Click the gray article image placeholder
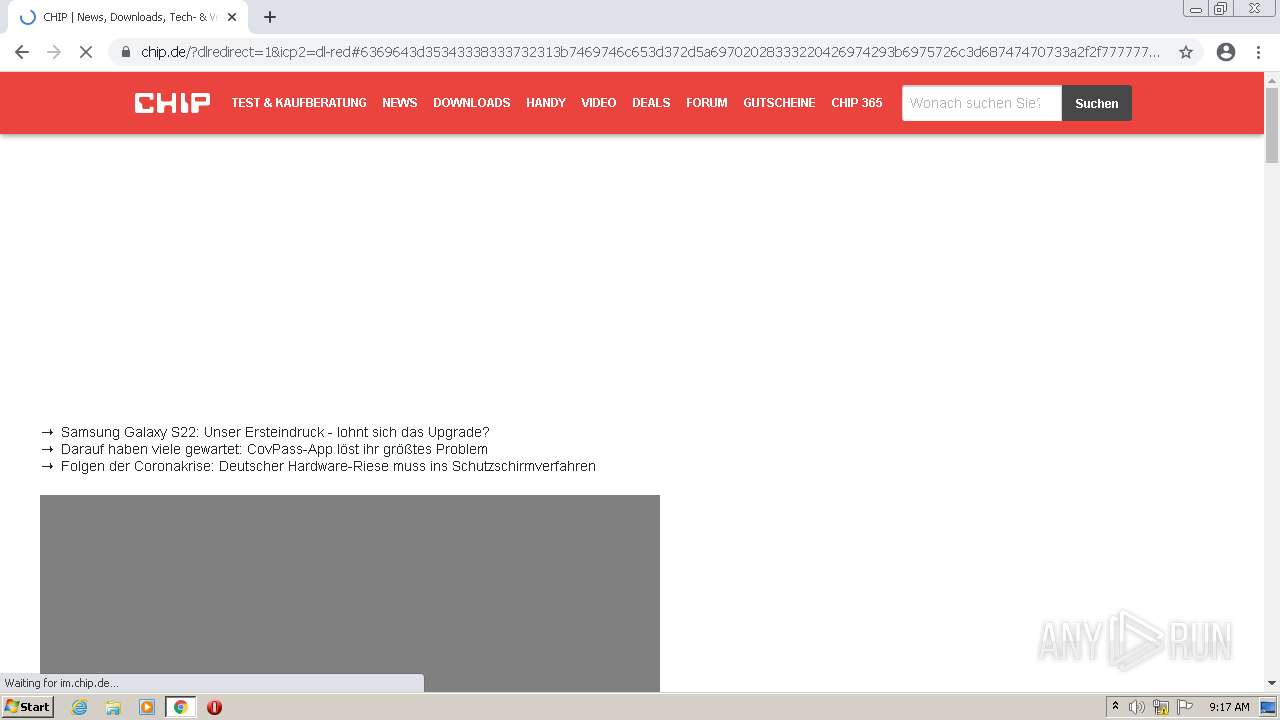Screen dimensions: 1280x720 (350, 593)
